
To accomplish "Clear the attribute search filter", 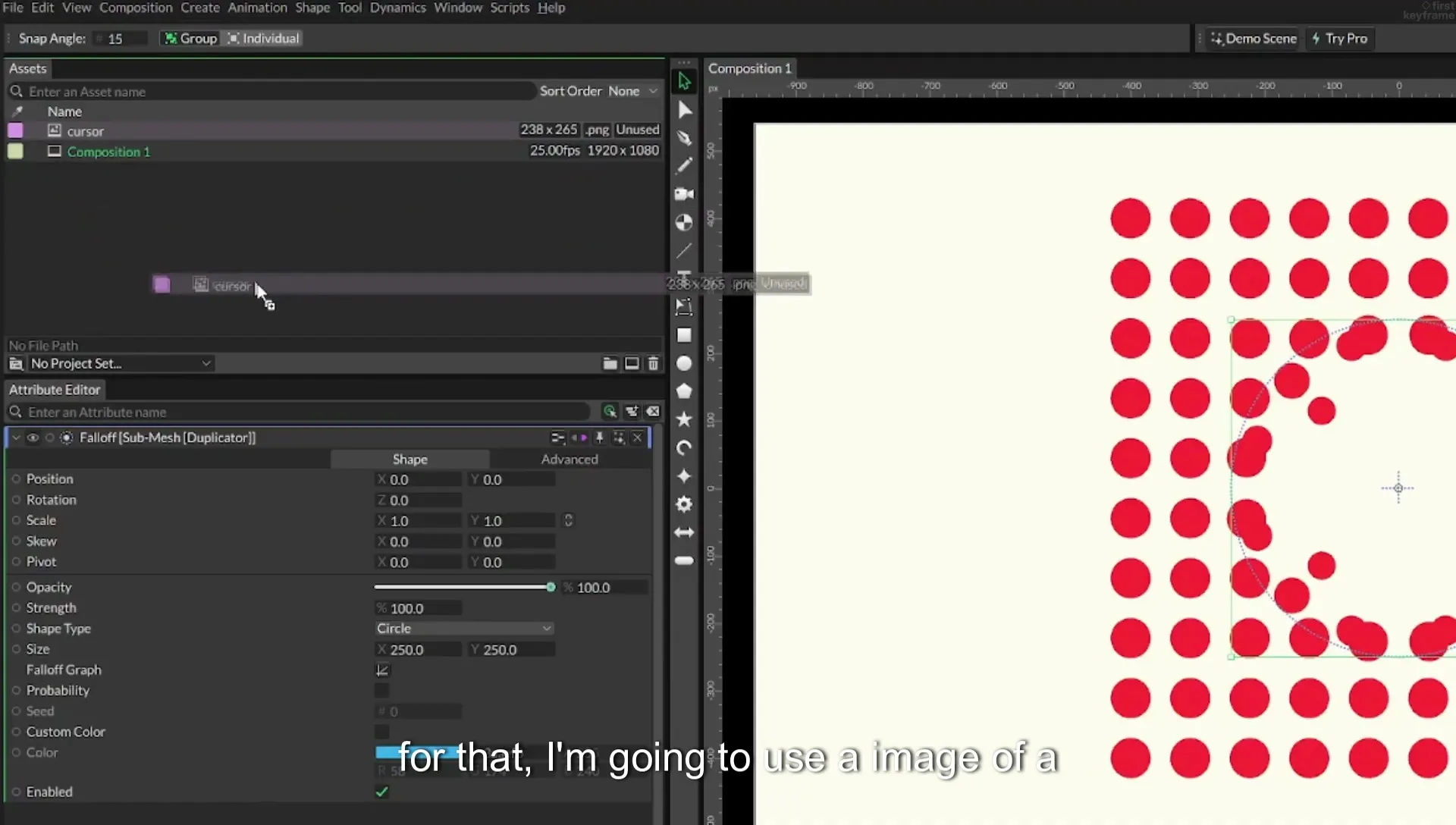I will [653, 412].
